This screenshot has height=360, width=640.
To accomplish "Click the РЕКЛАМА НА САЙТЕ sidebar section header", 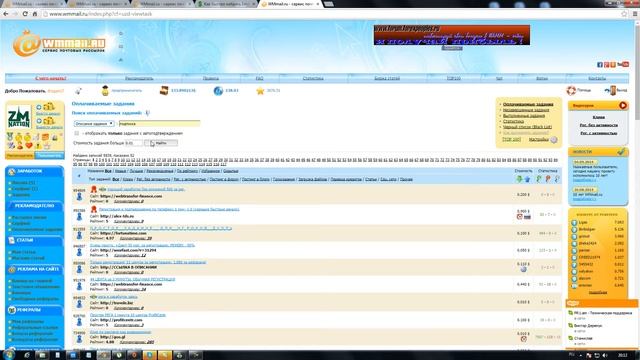I will pyautogui.click(x=35, y=269).
